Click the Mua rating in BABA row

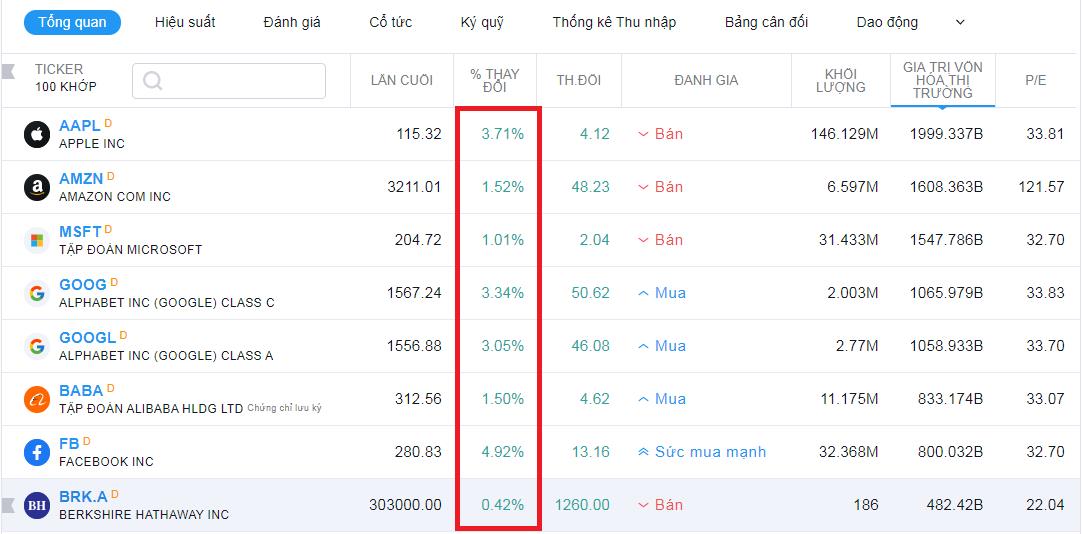coord(662,399)
